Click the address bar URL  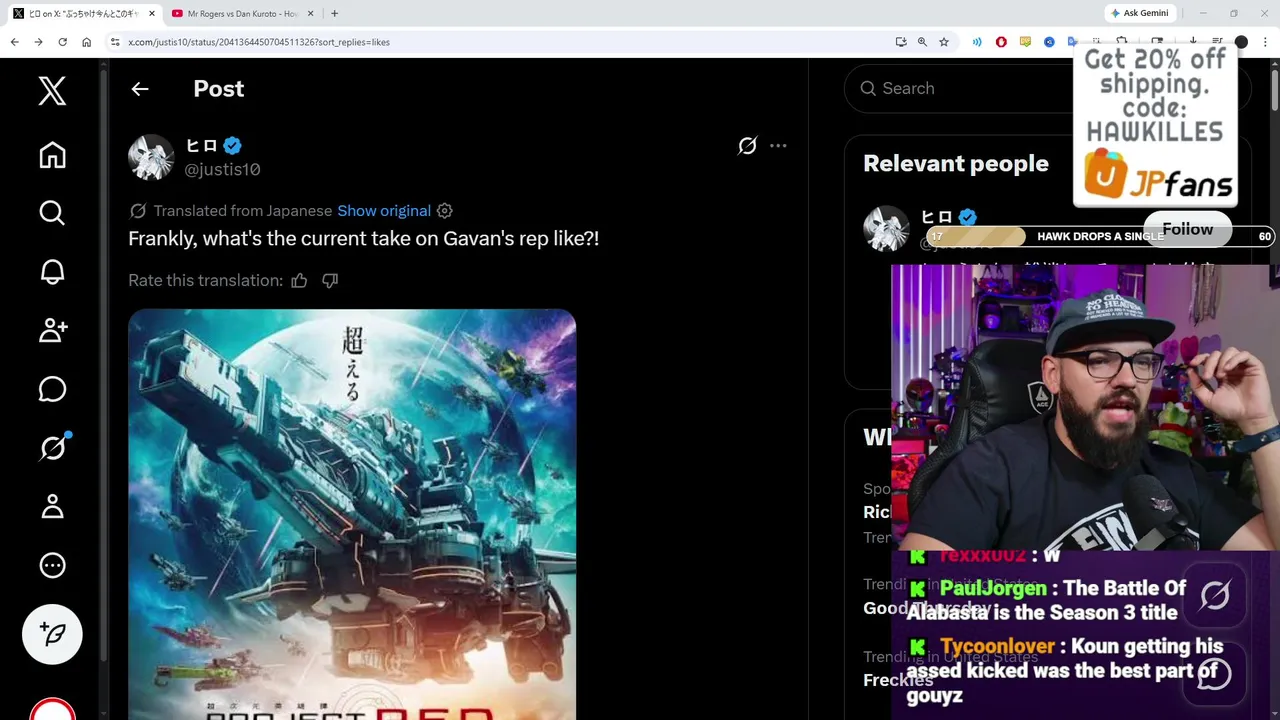(259, 42)
